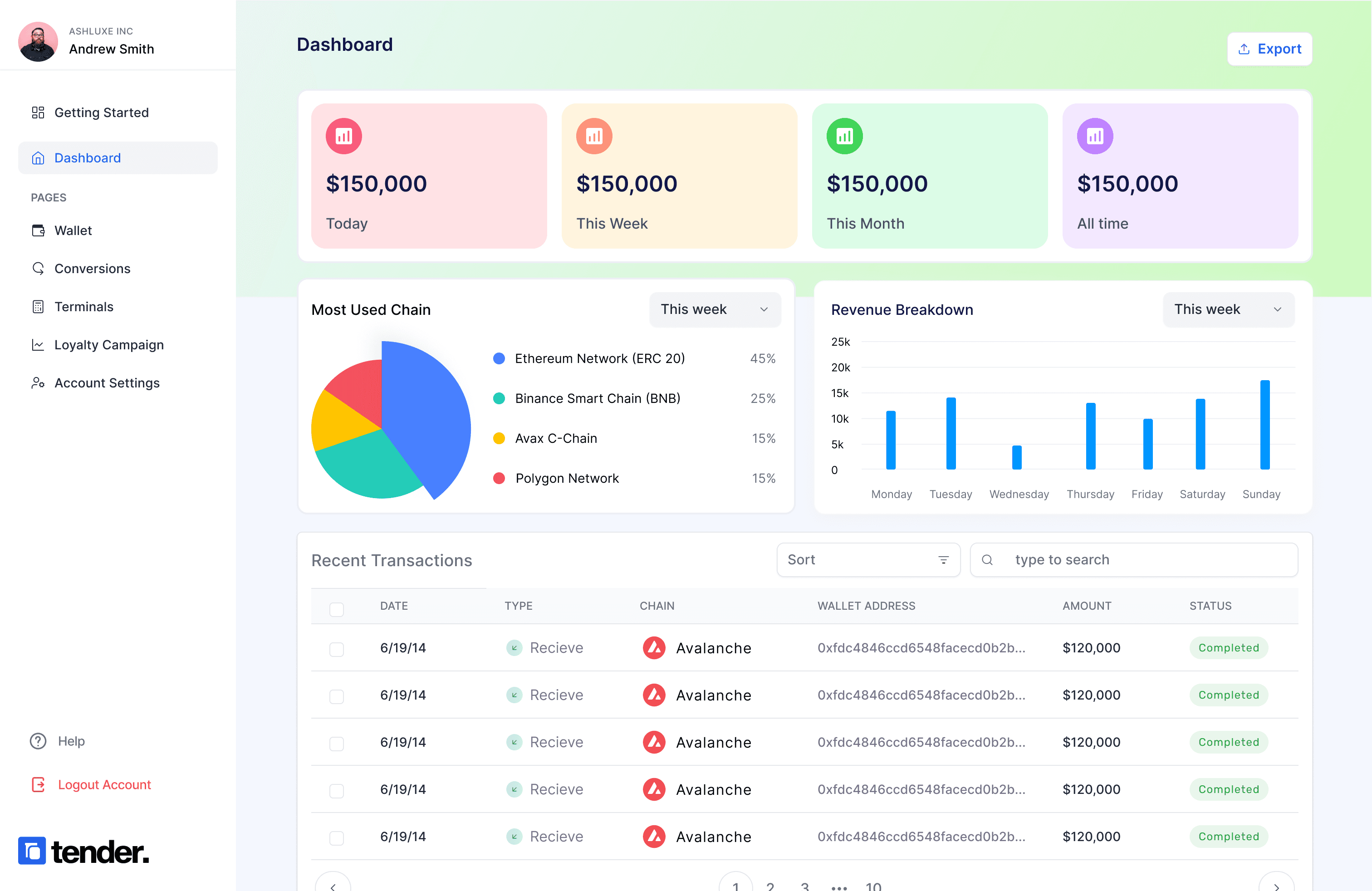The image size is (1372, 891).
Task: Open the Loyalty Campaign page
Action: click(109, 345)
